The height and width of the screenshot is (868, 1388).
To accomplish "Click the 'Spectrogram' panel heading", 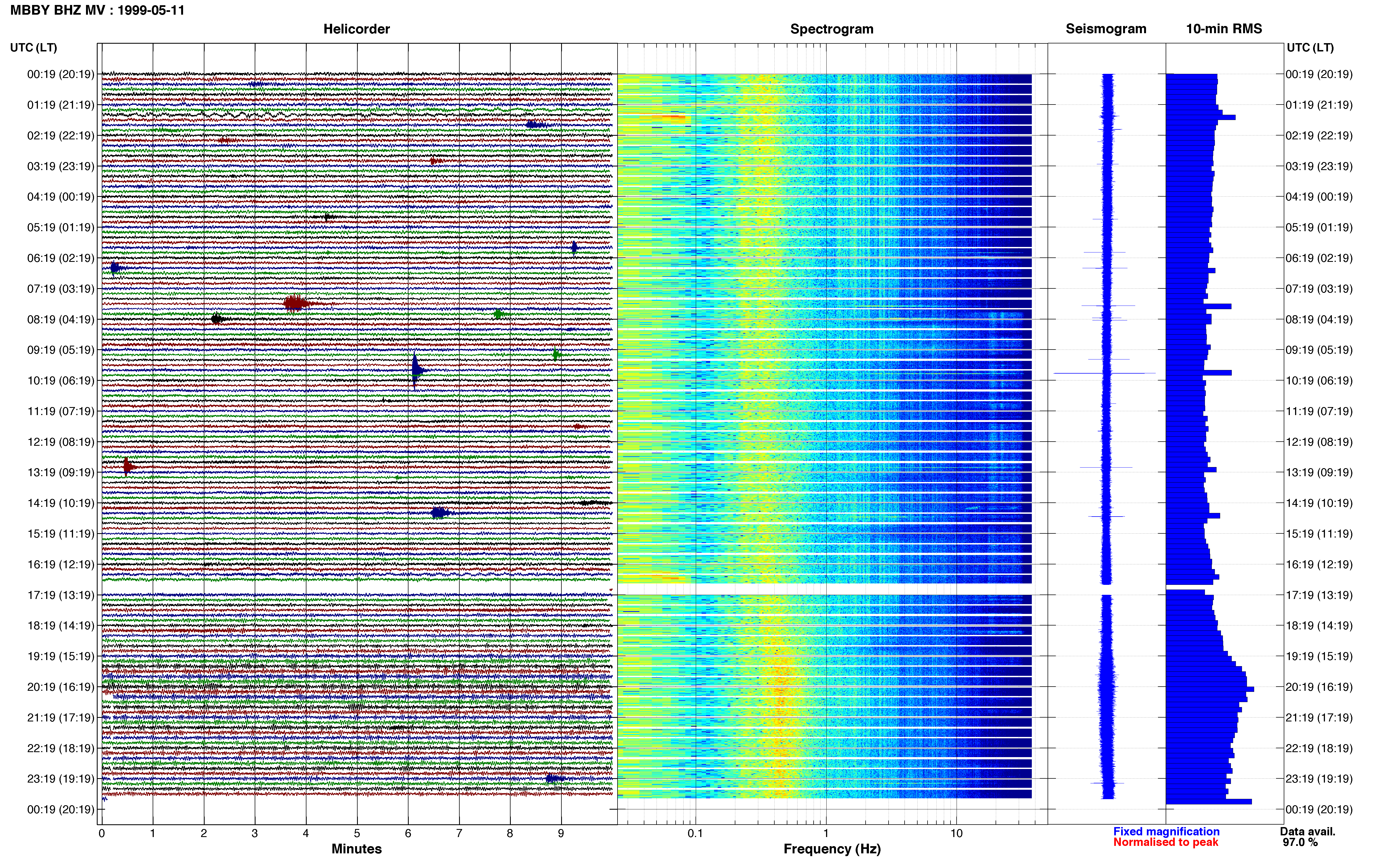I will click(832, 29).
